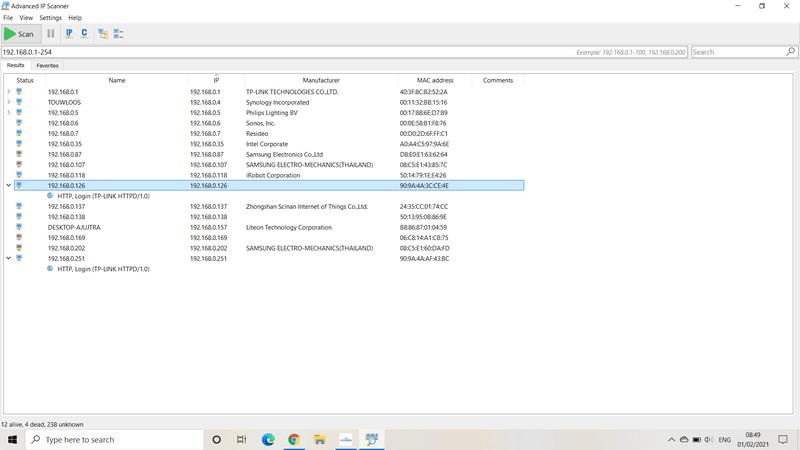Screen dimensions: 800x450
Task: Focus the IP range input field
Action: [x=344, y=52]
